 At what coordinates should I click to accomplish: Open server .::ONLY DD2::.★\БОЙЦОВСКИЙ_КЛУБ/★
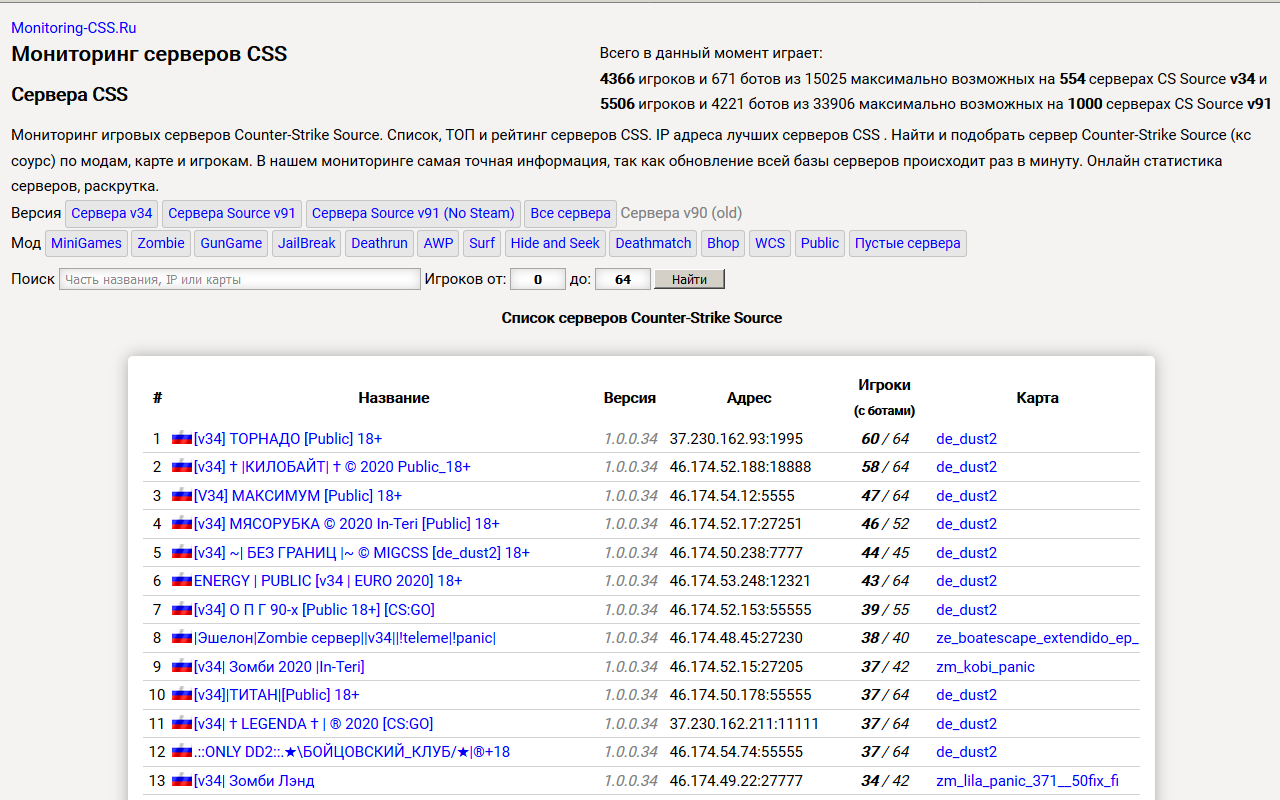(352, 752)
